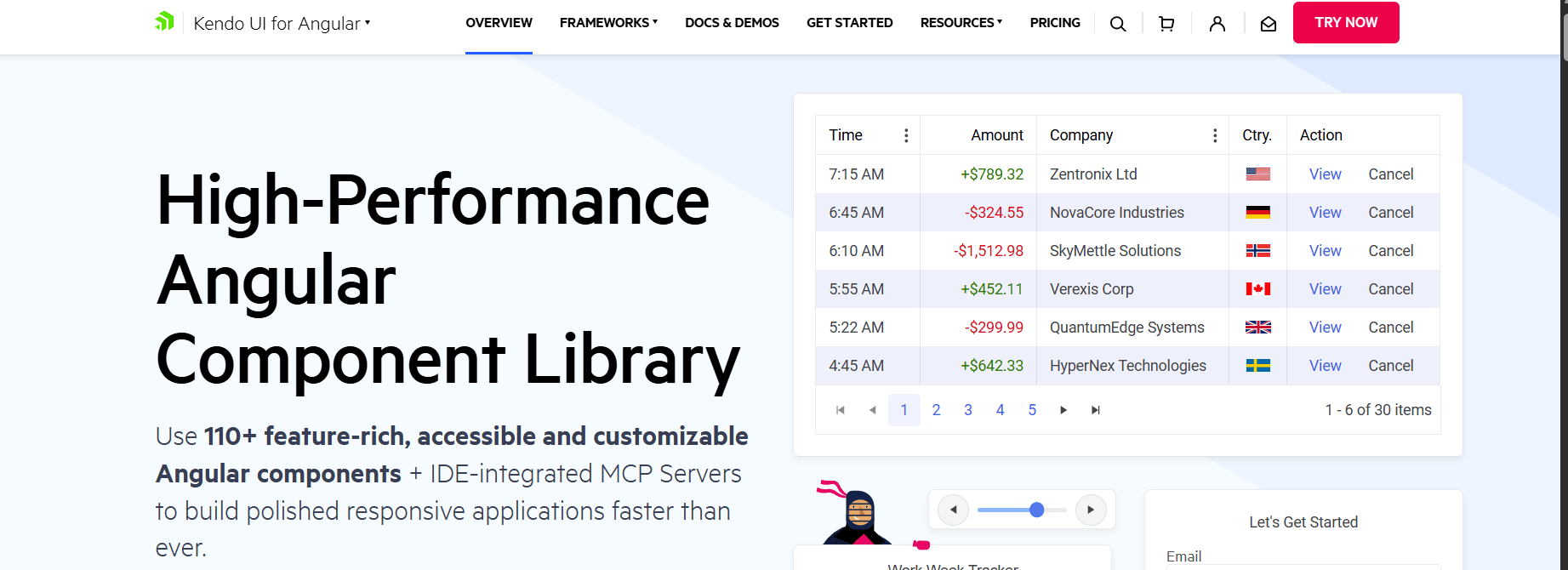
Task: Click the Norwegian flag in SkyMettle row
Action: tap(1258, 251)
